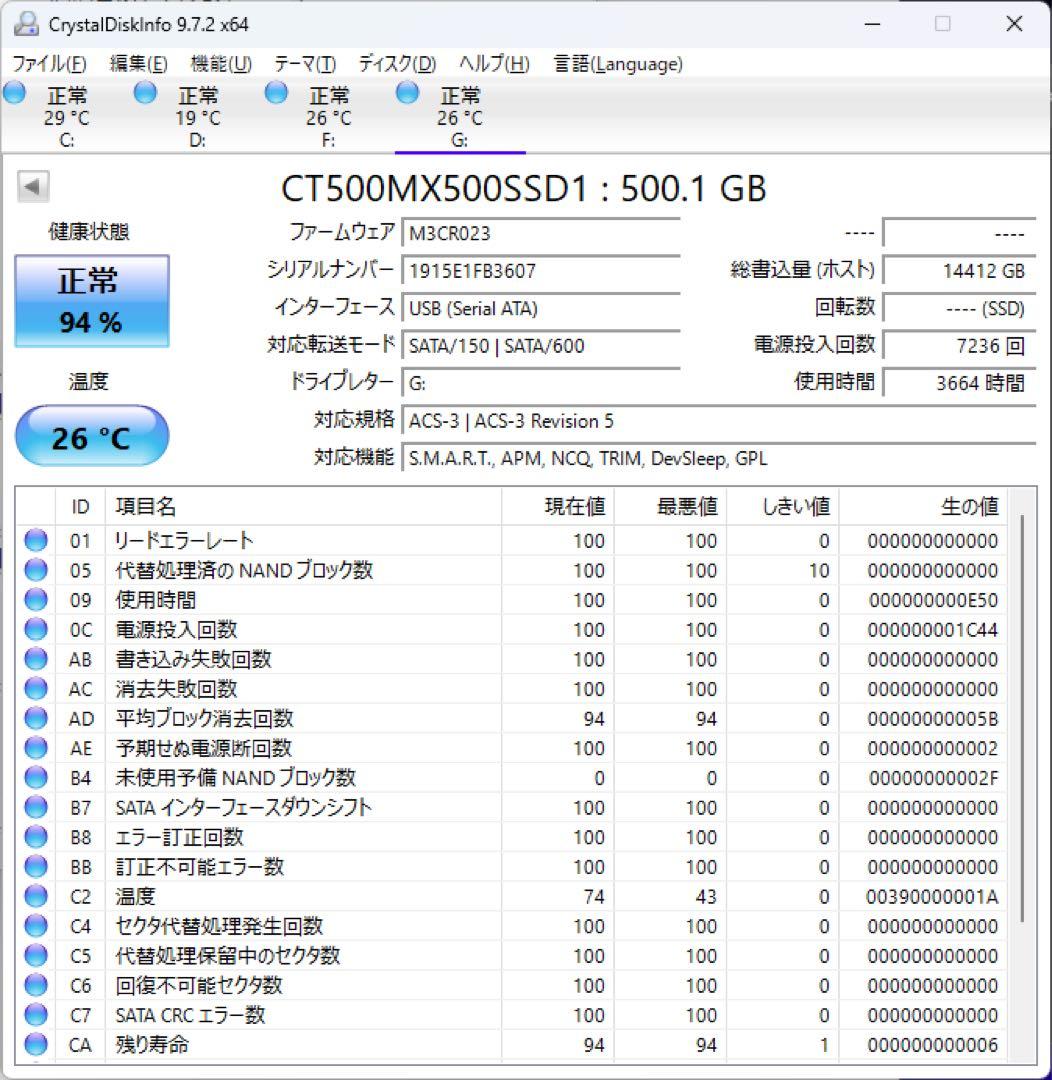The height and width of the screenshot is (1080, 1052).
Task: Open the ヘルプ menu
Action: (x=492, y=63)
